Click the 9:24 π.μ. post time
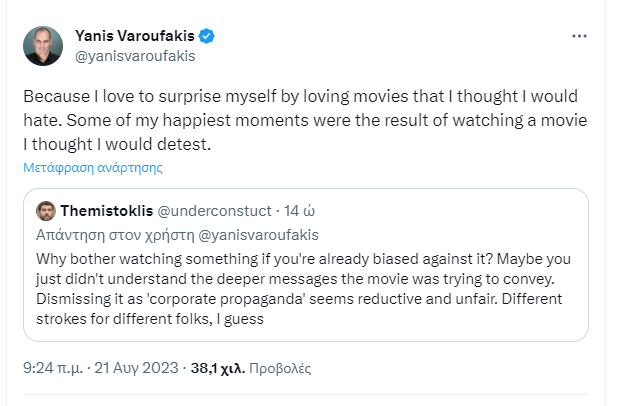The height and width of the screenshot is (406, 628). [x=56, y=369]
